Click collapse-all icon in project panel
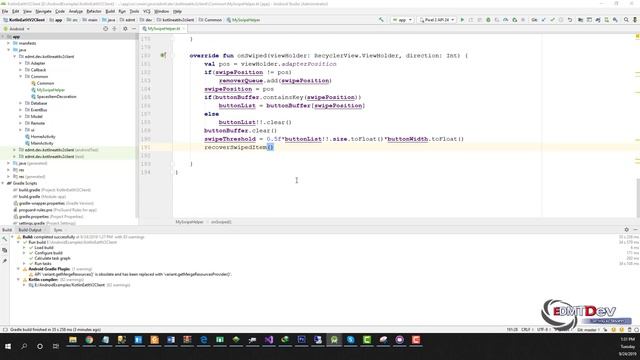The image size is (640, 360). tap(114, 29)
